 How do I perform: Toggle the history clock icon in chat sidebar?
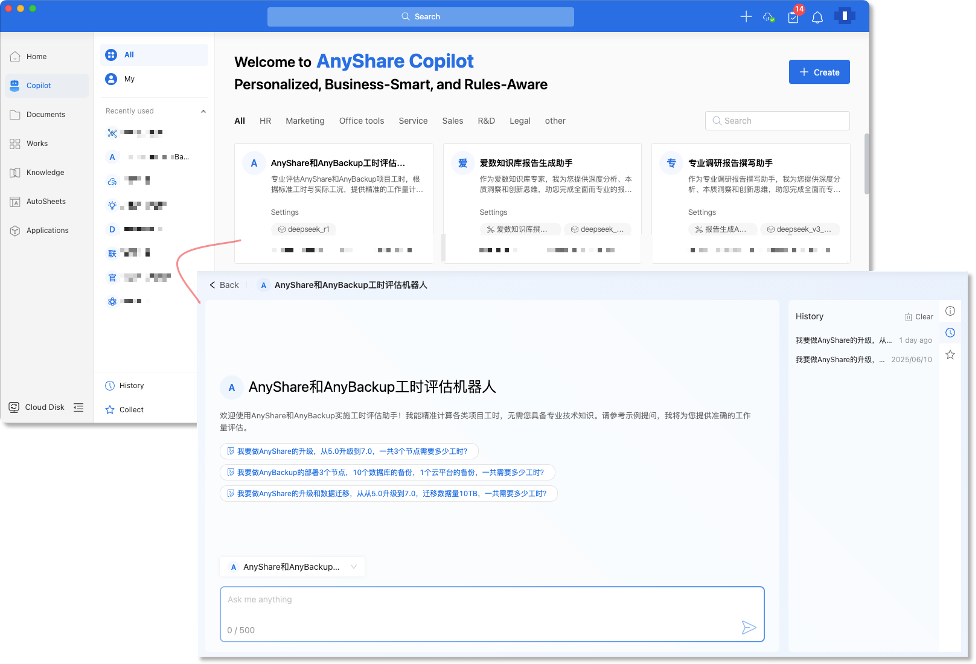pos(950,333)
